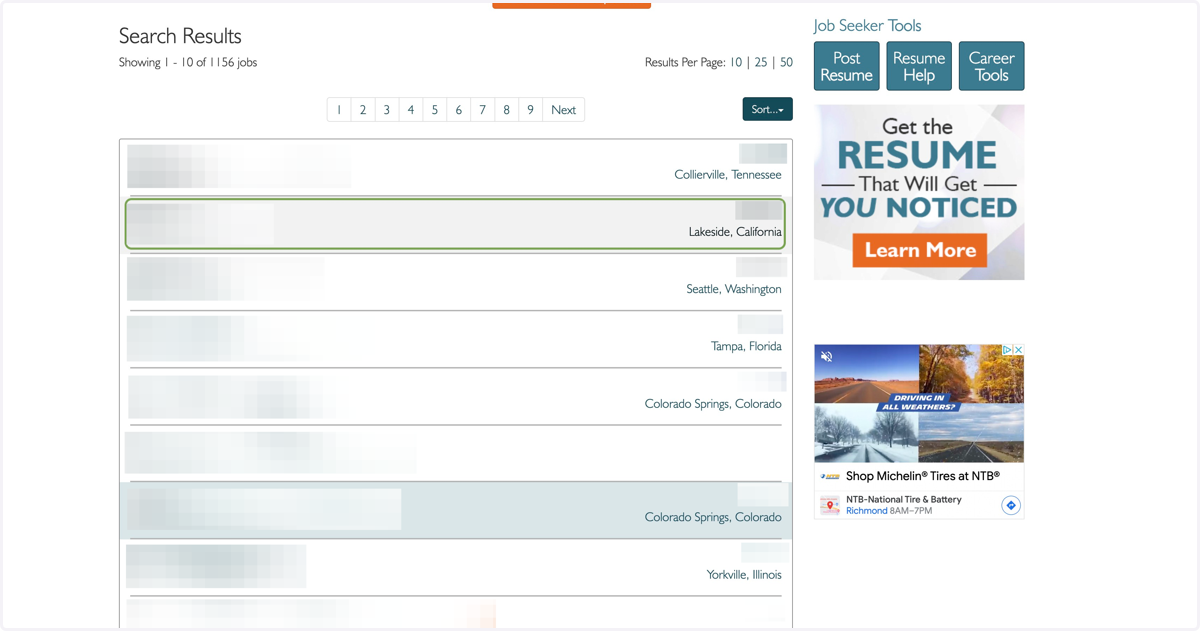
Task: Click the Richmond location link in ad
Action: click(867, 511)
